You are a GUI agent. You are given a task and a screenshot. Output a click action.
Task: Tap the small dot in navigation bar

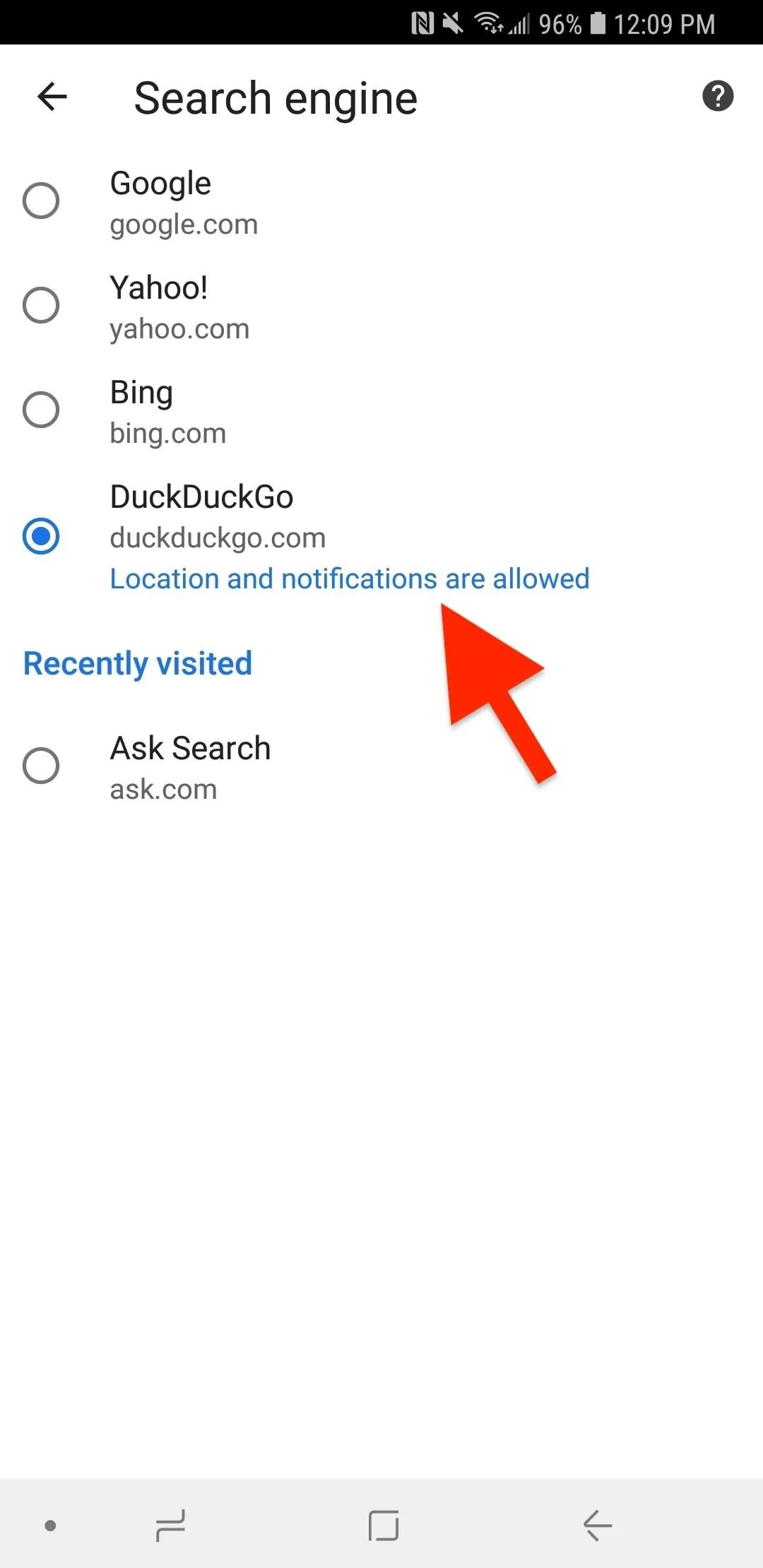pyautogui.click(x=50, y=1526)
